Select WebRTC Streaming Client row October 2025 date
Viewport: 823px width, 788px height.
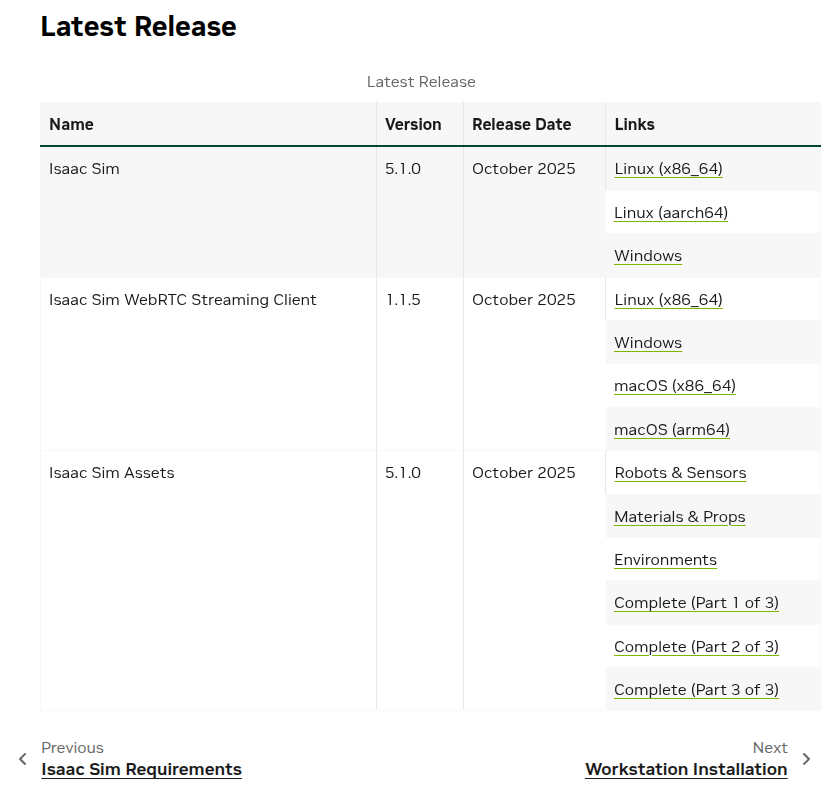pos(534,364)
